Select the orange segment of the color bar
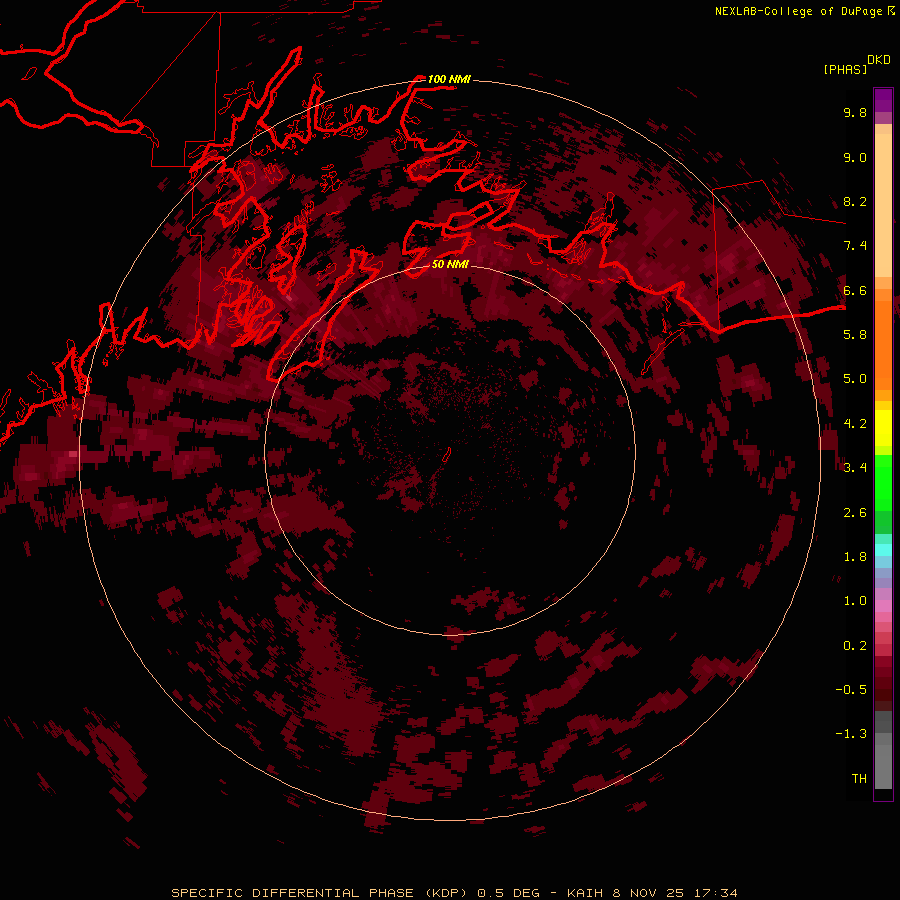Viewport: 900px width, 900px height. pyautogui.click(x=883, y=345)
